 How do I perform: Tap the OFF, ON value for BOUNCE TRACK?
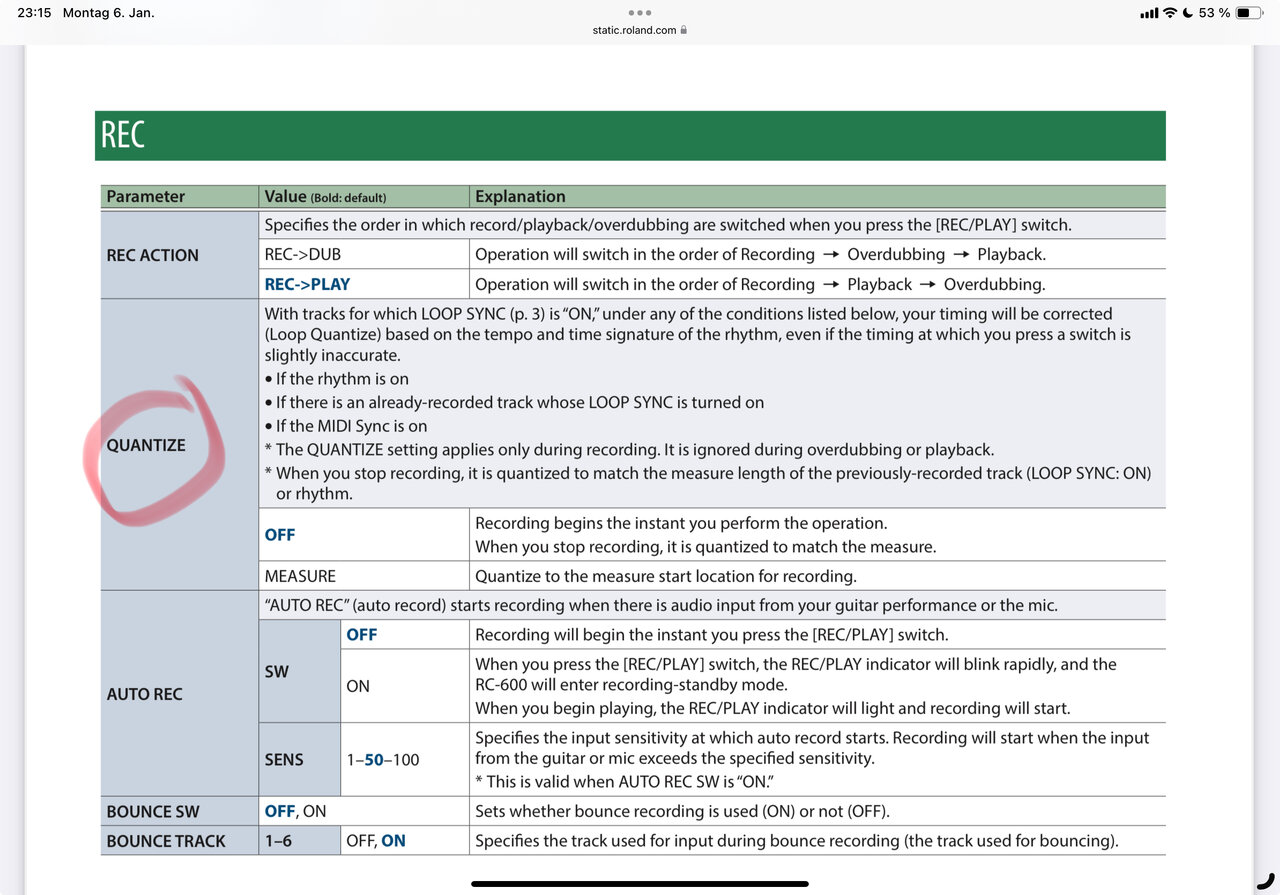pos(376,841)
